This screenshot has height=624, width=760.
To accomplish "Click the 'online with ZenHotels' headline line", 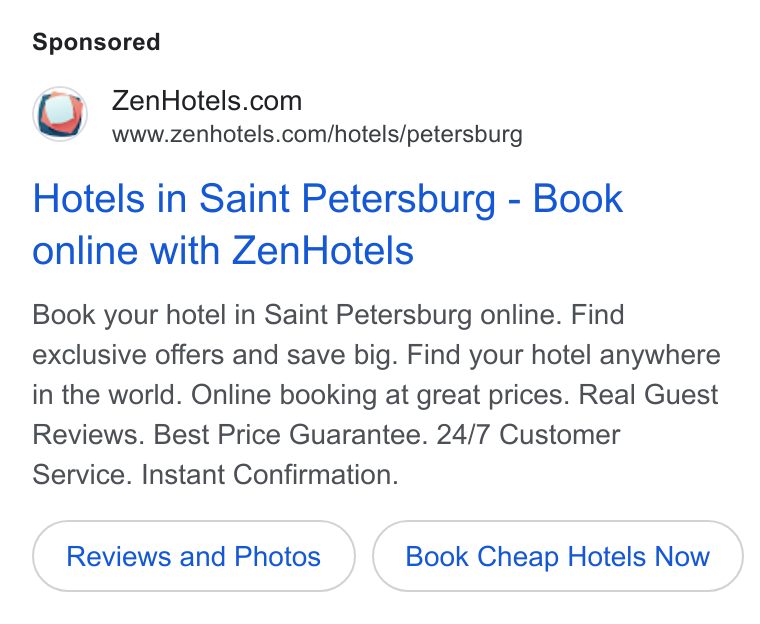I will coord(223,251).
